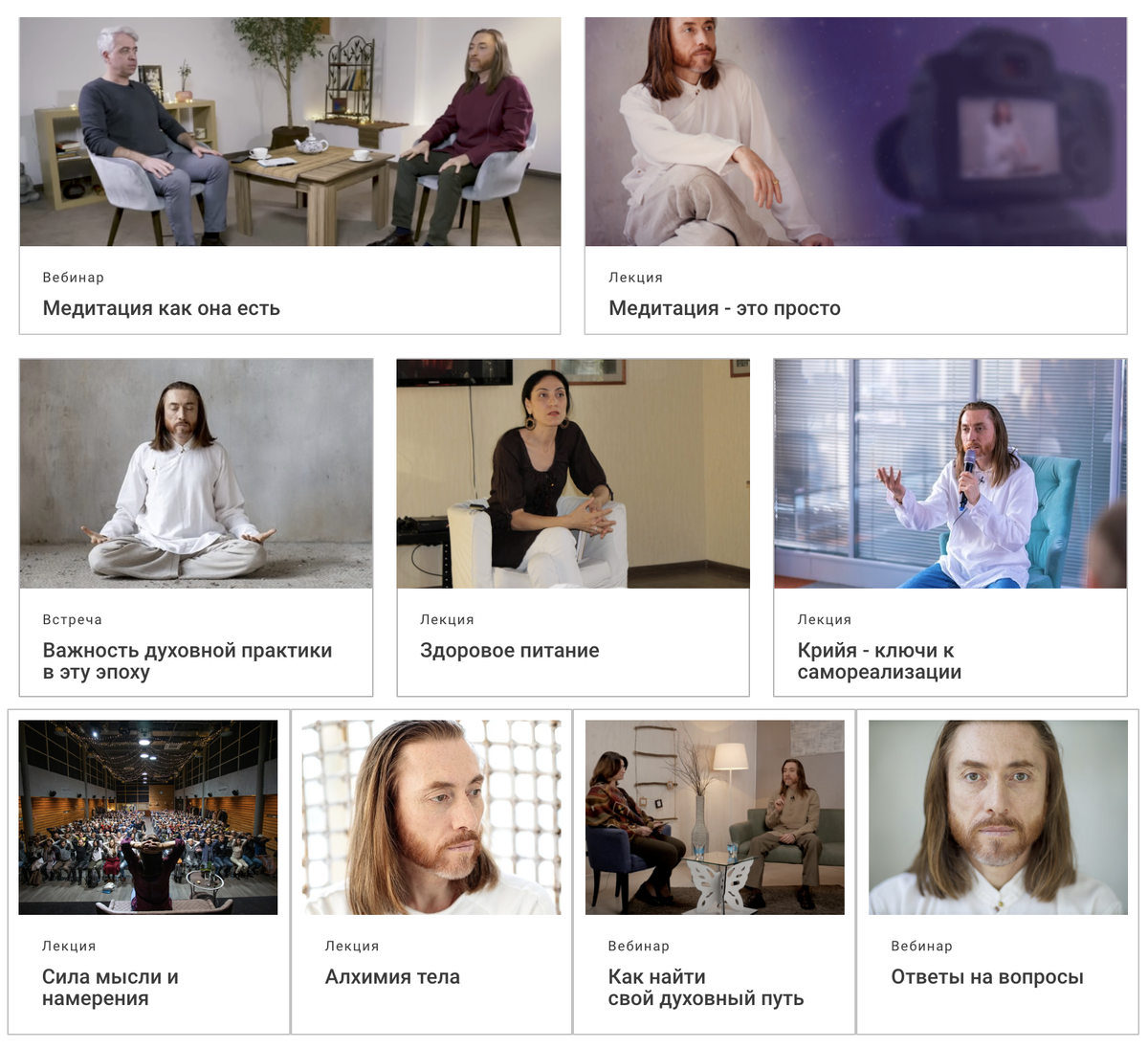This screenshot has width=1148, height=1048.
Task: Open the thumbnail for "Важность духовной практики в эту эпоху"
Action: pos(196,474)
